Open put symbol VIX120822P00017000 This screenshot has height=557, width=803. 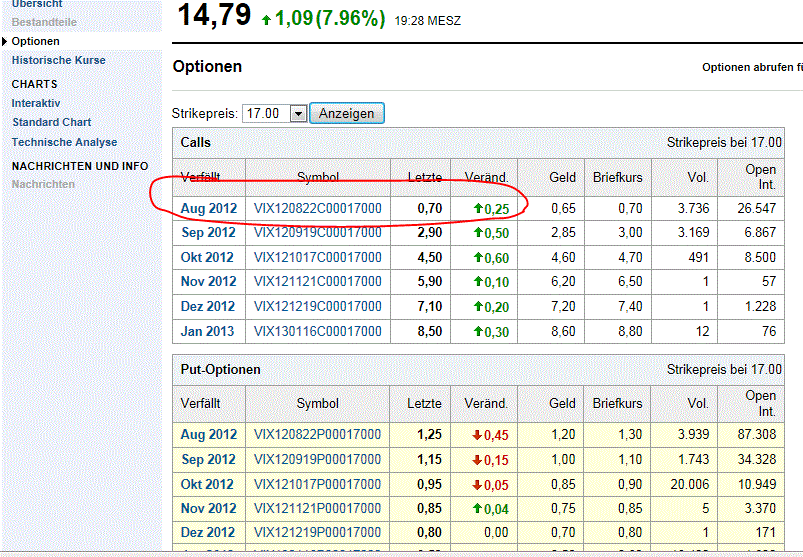[x=317, y=435]
